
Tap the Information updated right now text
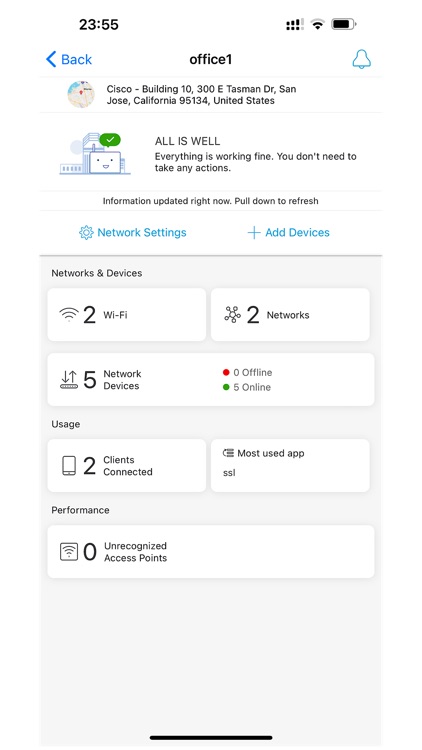coord(211,201)
